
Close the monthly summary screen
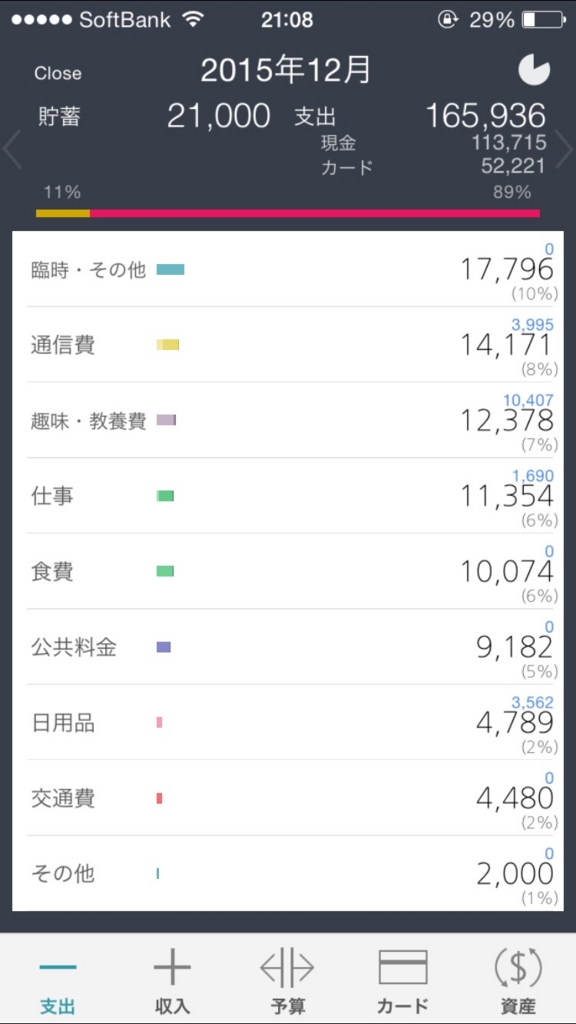[x=58, y=72]
